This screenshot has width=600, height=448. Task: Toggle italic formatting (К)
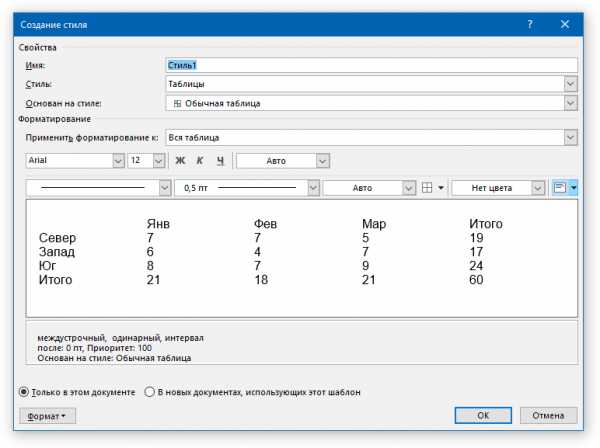(200, 160)
